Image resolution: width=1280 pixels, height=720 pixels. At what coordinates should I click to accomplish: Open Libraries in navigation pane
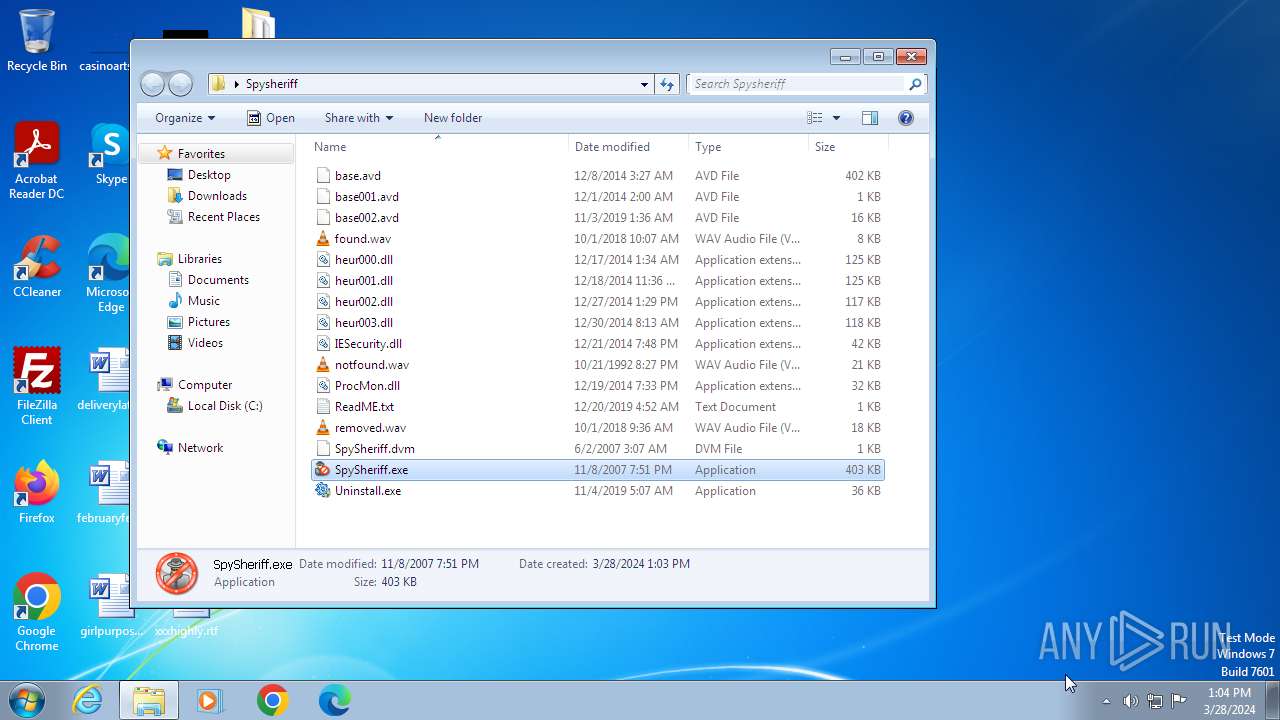point(200,259)
